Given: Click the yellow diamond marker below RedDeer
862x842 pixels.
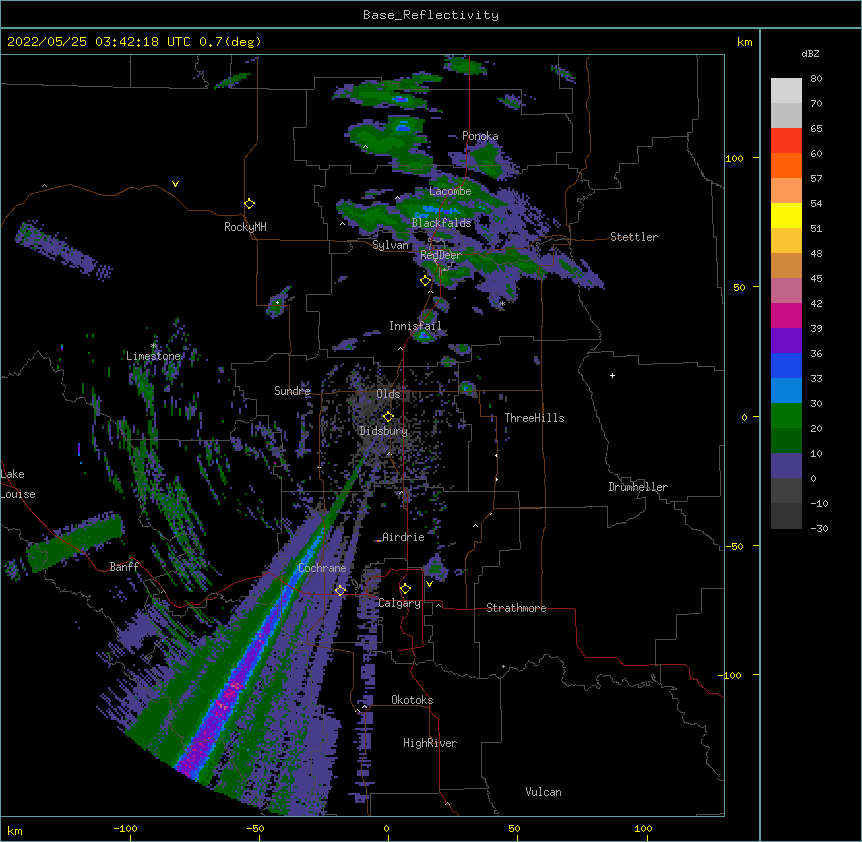Looking at the screenshot, I should (x=426, y=281).
